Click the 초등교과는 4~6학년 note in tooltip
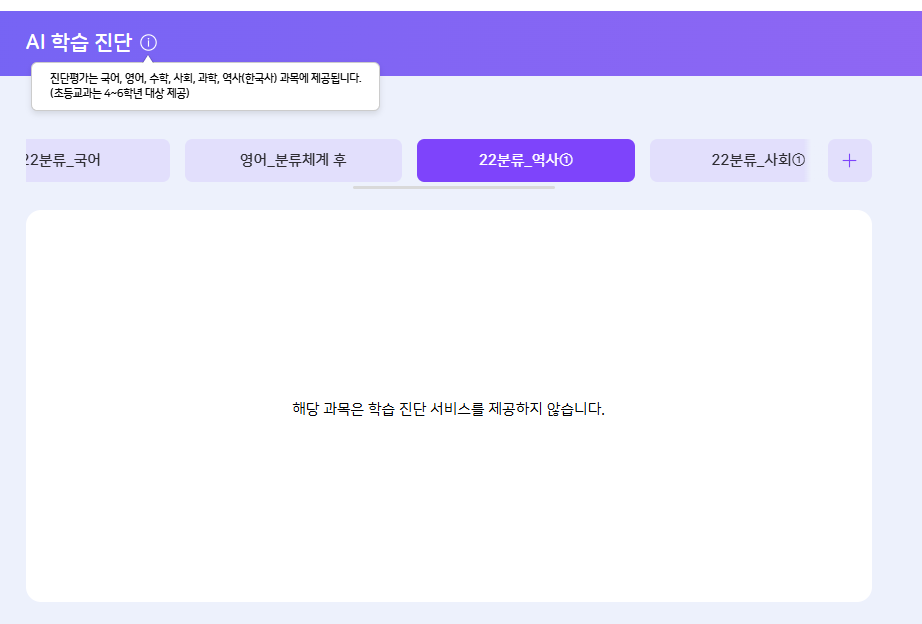The width and height of the screenshot is (922, 624). pos(119,93)
